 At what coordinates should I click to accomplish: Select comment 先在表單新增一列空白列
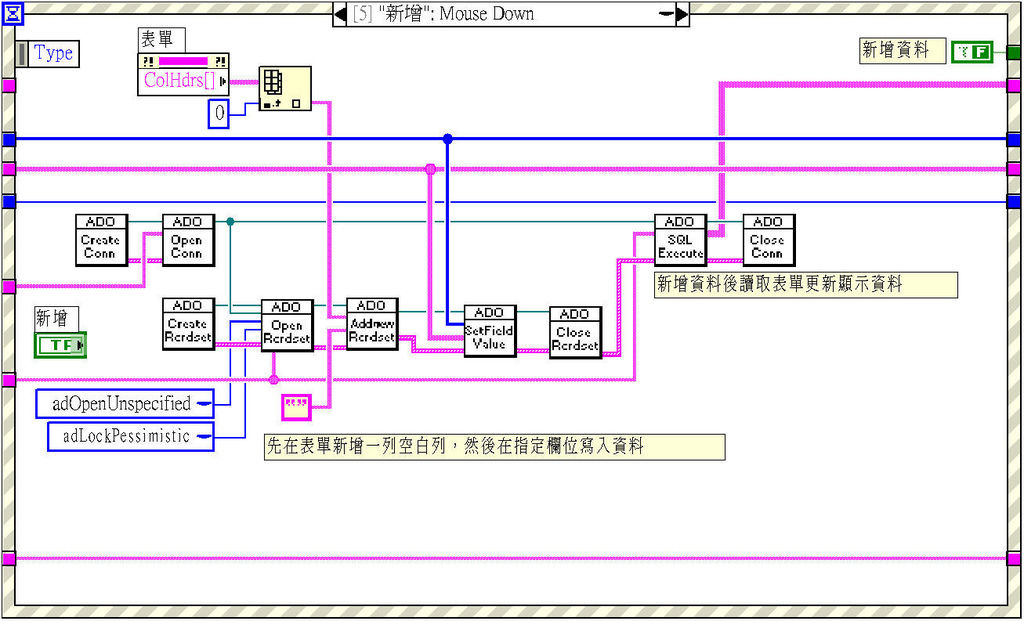tap(494, 447)
